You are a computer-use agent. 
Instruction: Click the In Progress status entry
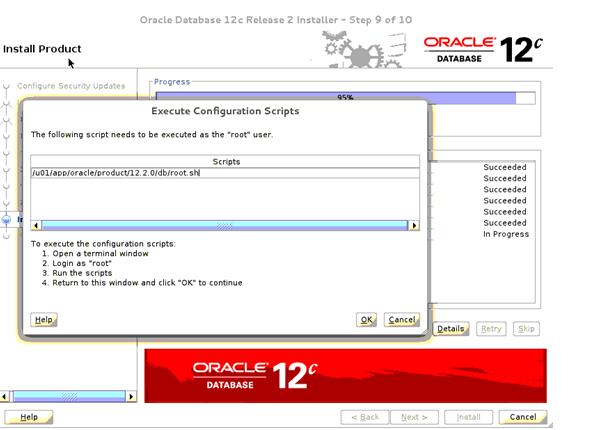pyautogui.click(x=506, y=234)
